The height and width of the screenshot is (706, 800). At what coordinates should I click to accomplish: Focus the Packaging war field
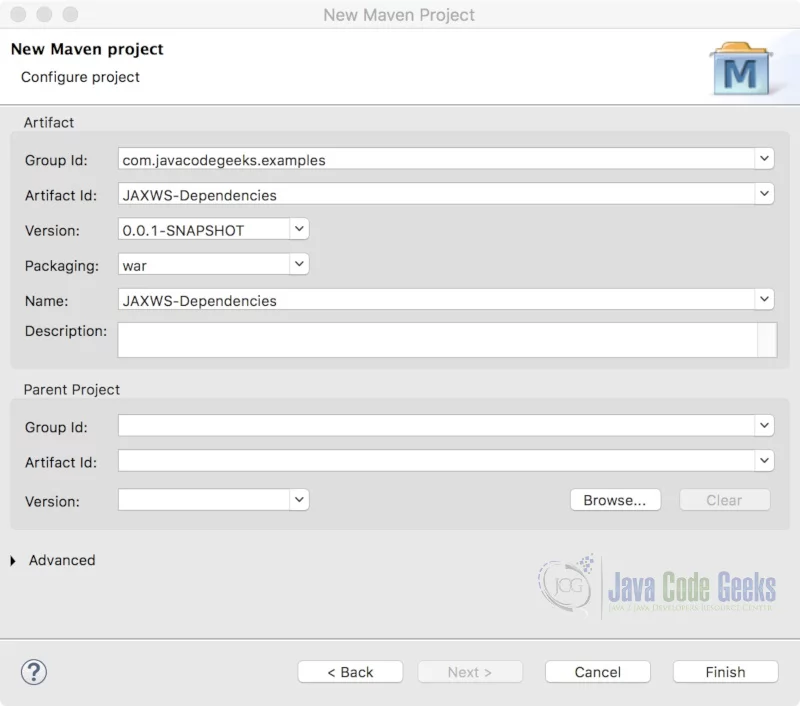204,265
